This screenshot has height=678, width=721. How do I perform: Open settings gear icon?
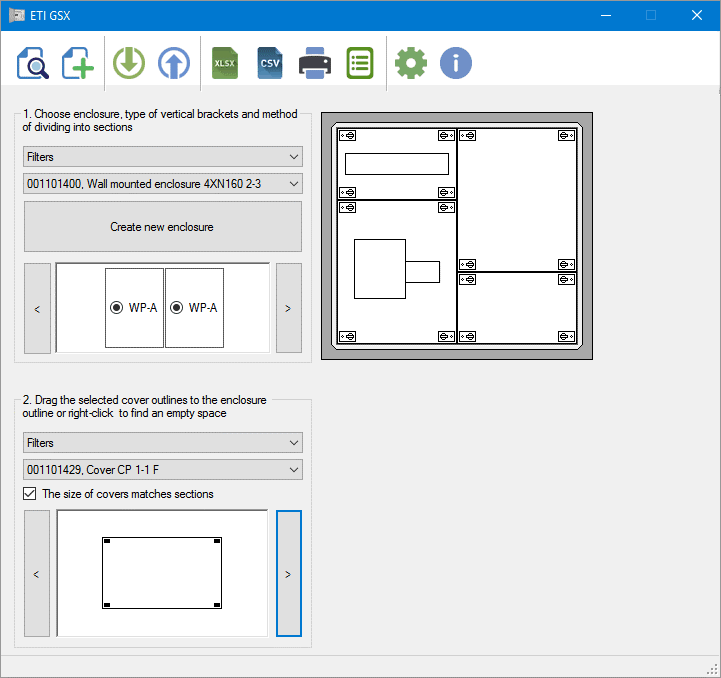[410, 63]
